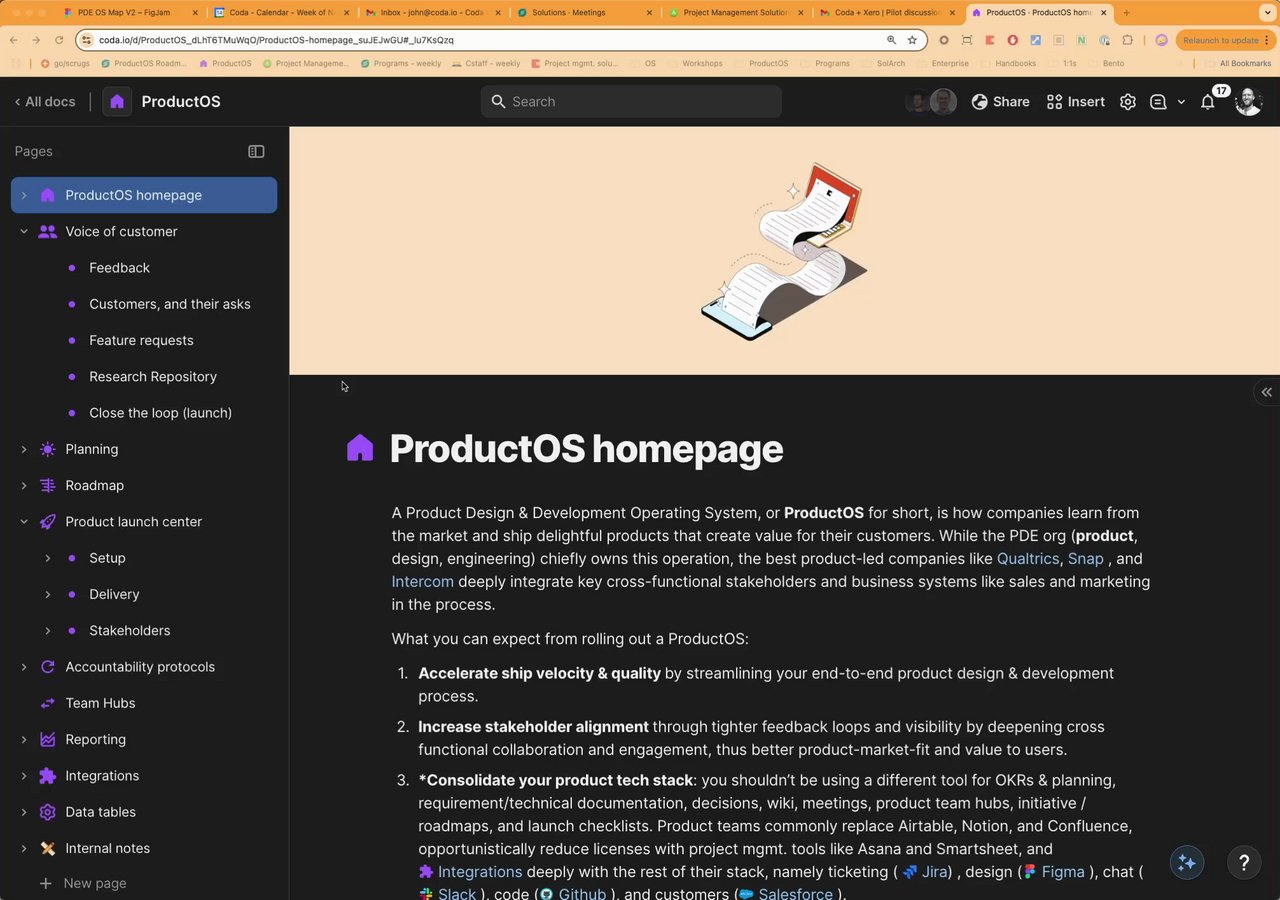Expand the Accountability protocols section
Screen dimensions: 1280x900
coord(24,666)
